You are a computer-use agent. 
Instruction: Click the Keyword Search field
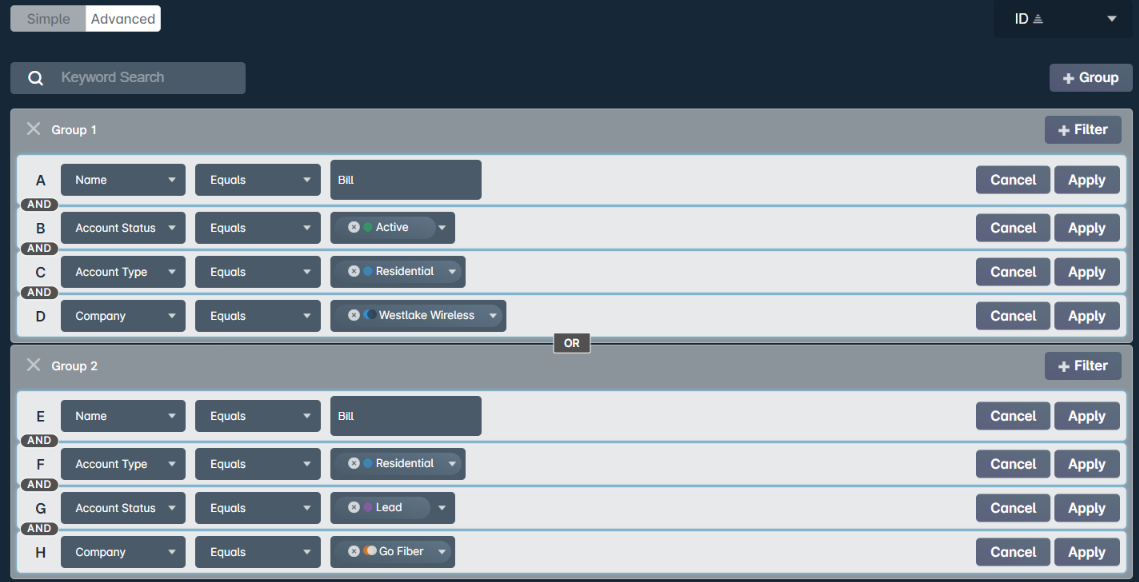pos(128,78)
